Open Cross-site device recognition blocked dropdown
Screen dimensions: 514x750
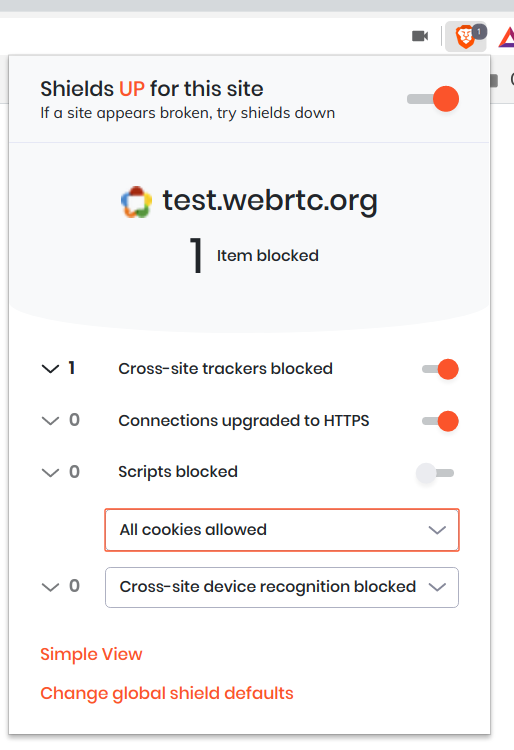click(282, 587)
